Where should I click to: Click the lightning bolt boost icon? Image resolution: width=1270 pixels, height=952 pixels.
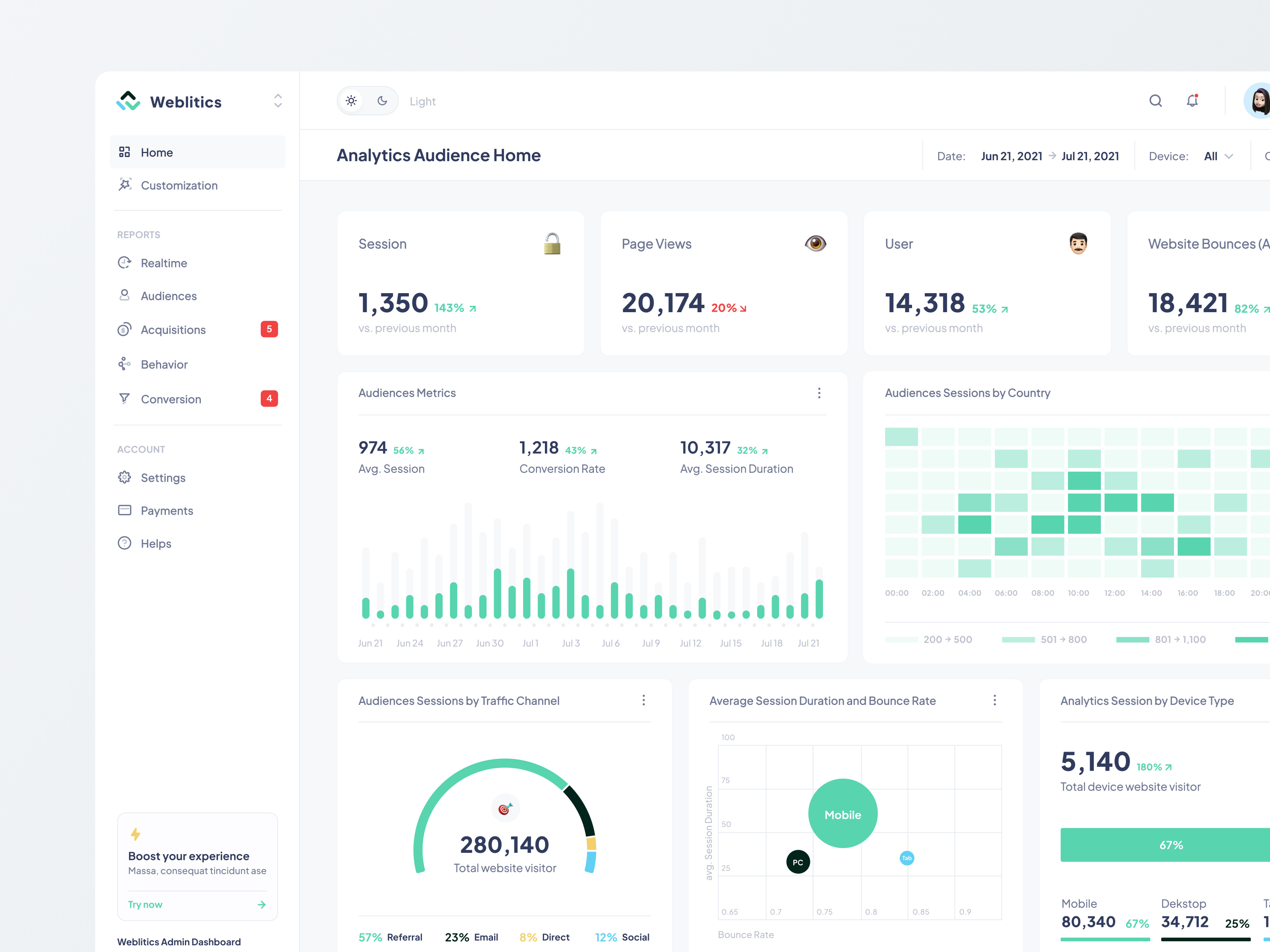pos(135,834)
